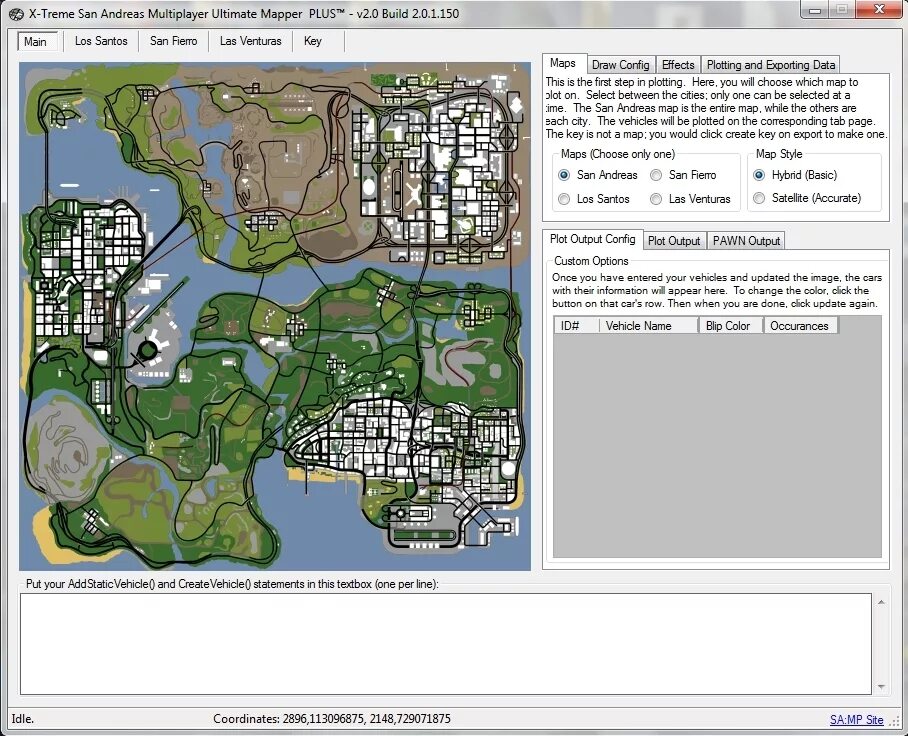Select the Maps config tab

click(564, 63)
